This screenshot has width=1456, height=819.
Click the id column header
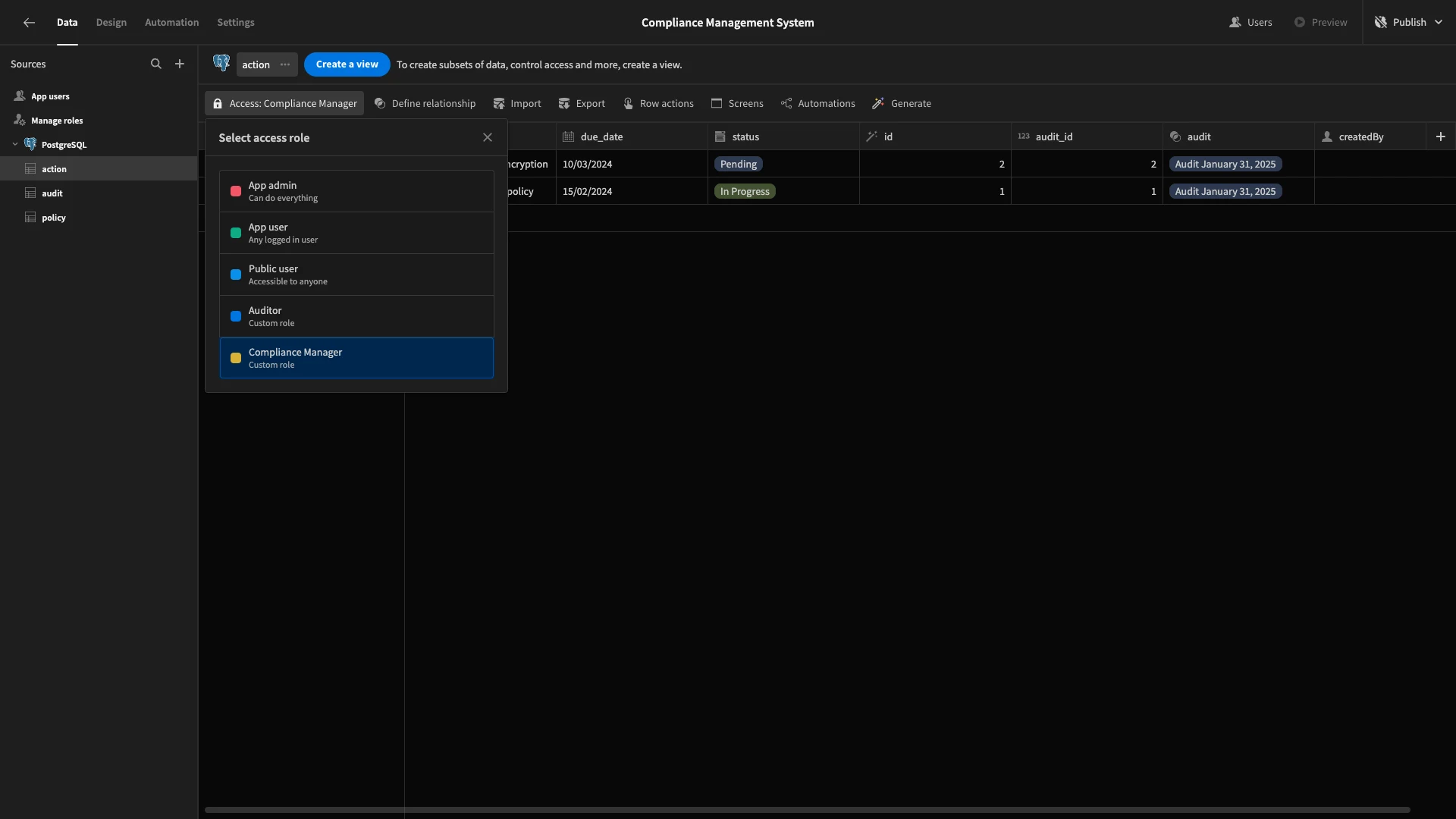pos(935,136)
